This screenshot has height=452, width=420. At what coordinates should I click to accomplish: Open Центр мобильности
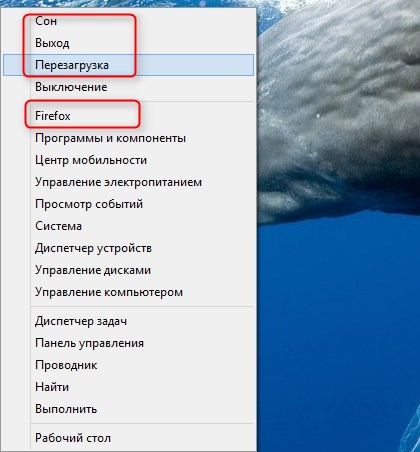point(128,160)
